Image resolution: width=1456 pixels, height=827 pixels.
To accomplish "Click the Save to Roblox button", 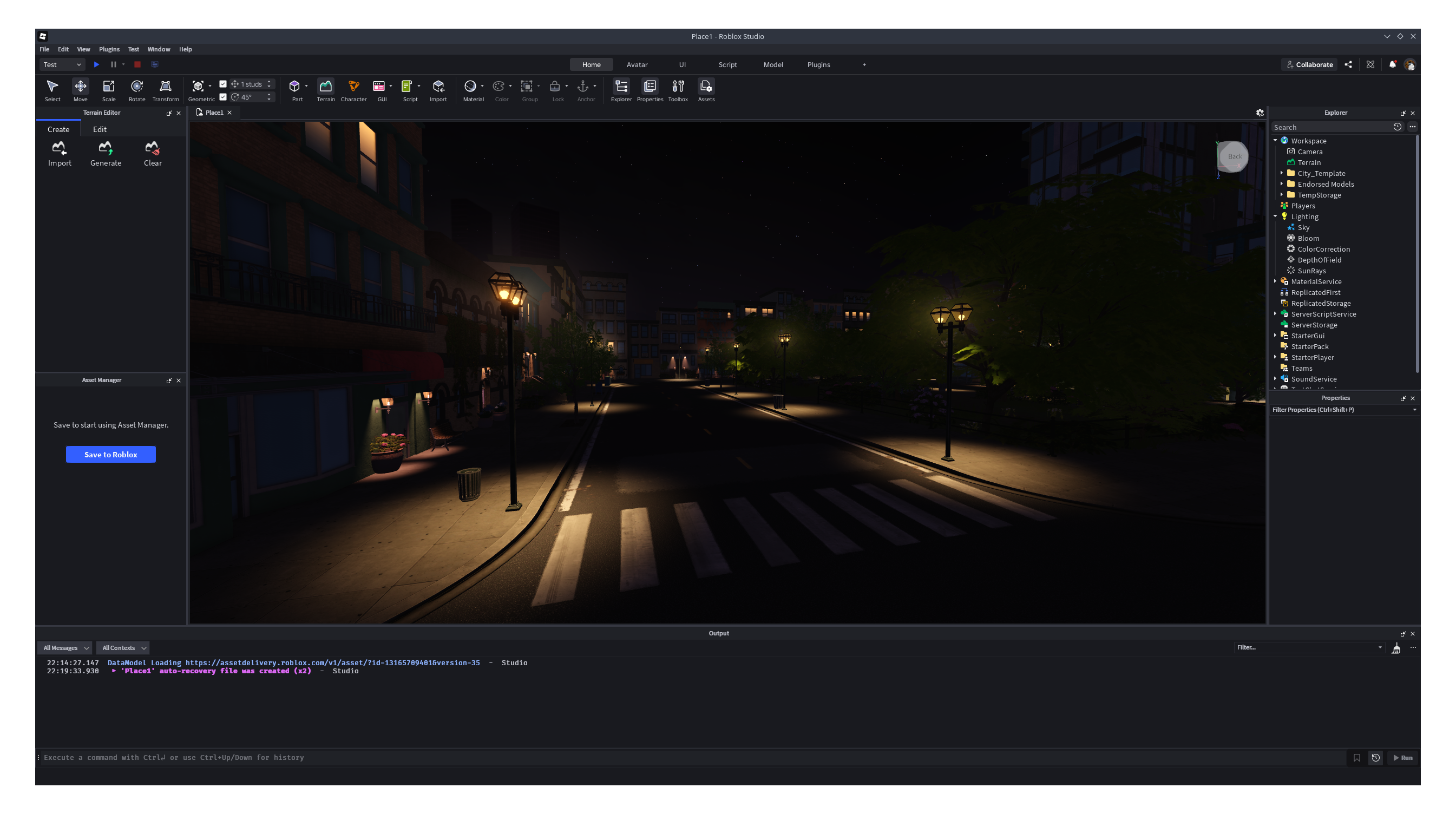I will [x=111, y=455].
